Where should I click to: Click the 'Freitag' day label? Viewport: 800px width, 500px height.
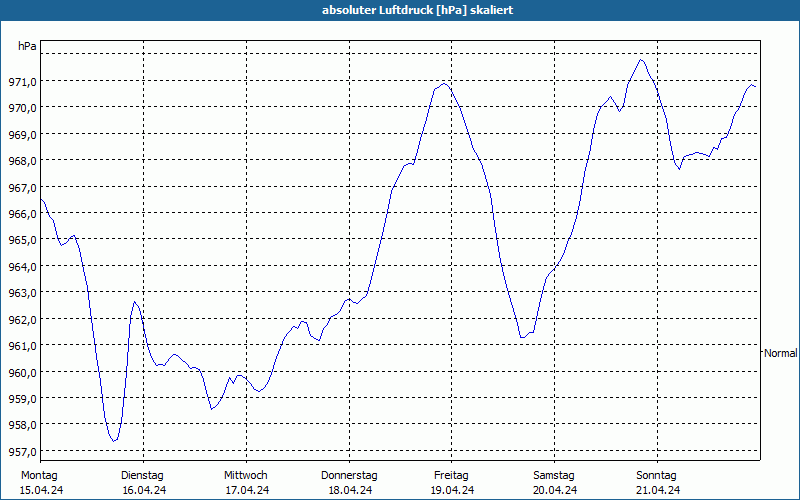click(x=451, y=475)
